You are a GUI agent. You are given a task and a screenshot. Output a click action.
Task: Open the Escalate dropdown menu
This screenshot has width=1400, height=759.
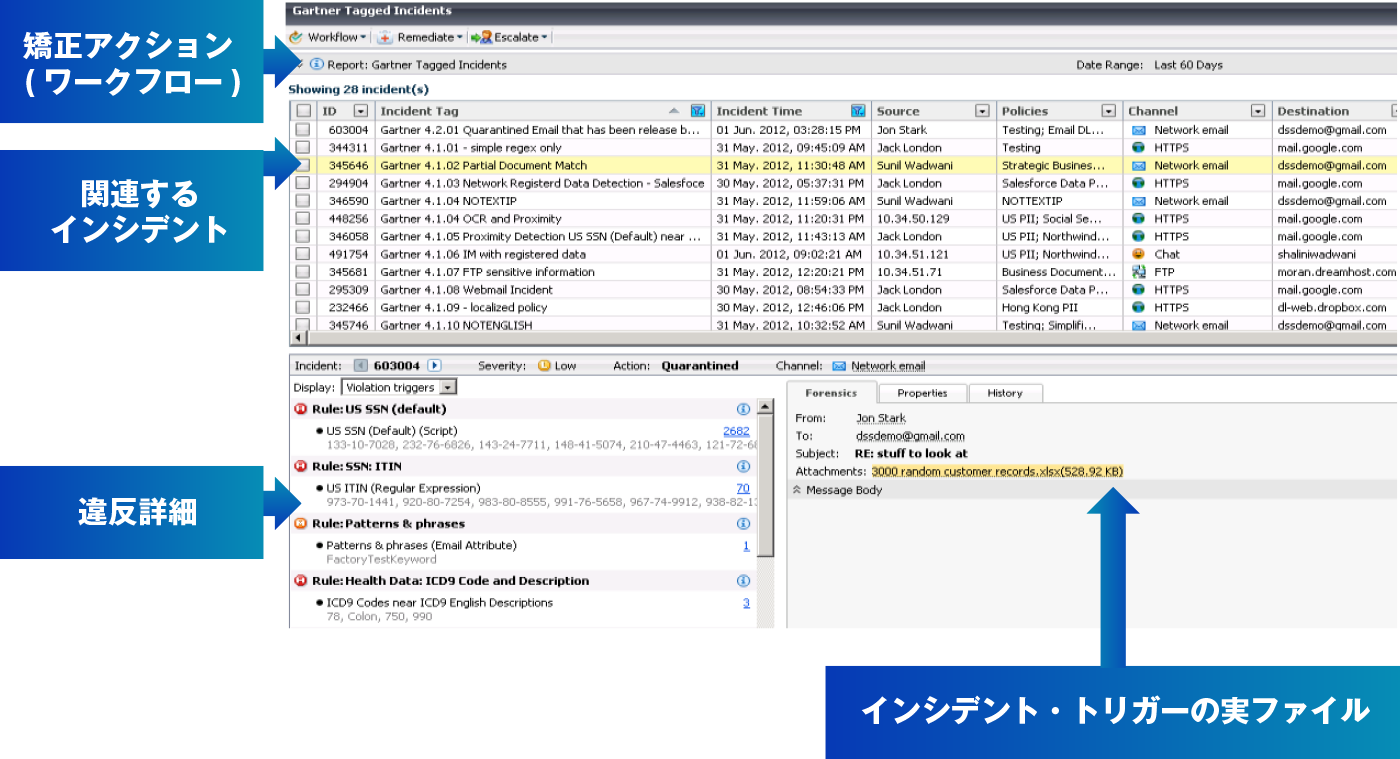click(x=510, y=38)
